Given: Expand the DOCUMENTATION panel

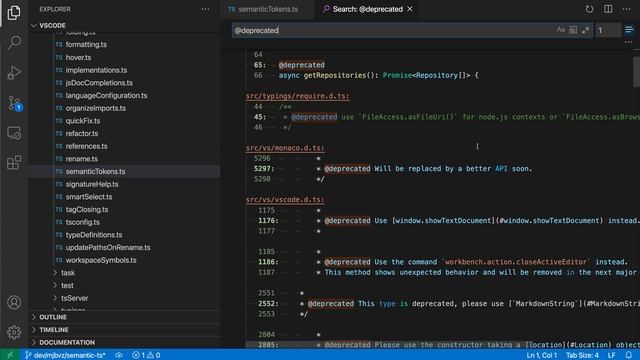Looking at the screenshot, I should [124, 342].
